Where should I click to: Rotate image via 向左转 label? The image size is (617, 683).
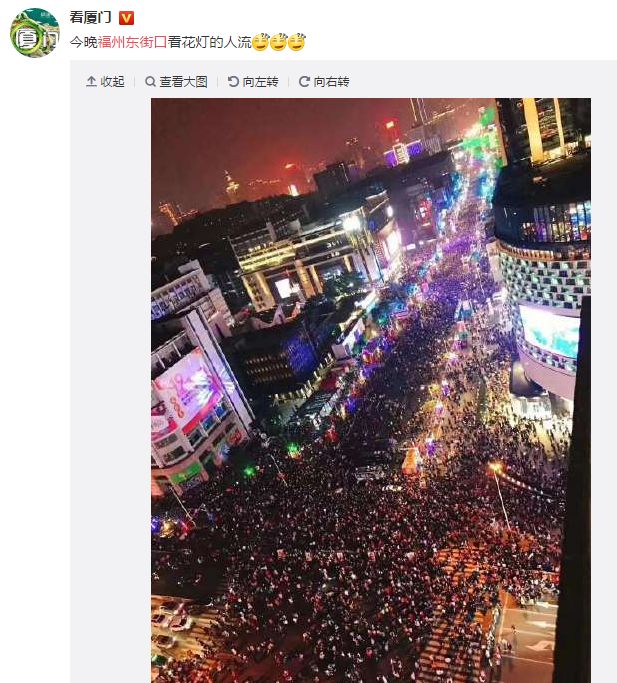261,81
